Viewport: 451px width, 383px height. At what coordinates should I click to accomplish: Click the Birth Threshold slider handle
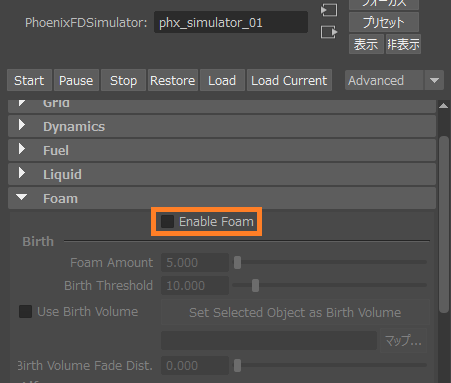coord(255,286)
